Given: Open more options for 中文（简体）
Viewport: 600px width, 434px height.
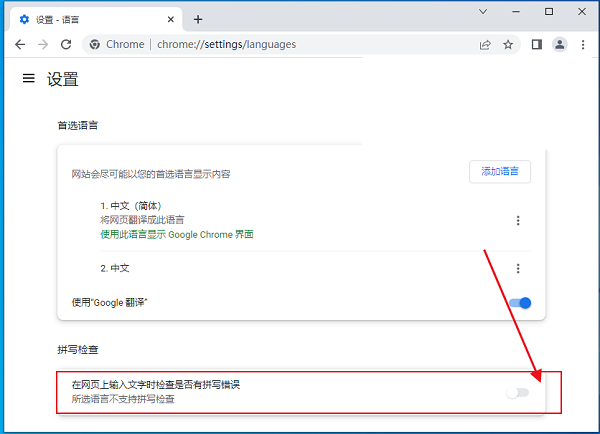Looking at the screenshot, I should click(x=518, y=221).
